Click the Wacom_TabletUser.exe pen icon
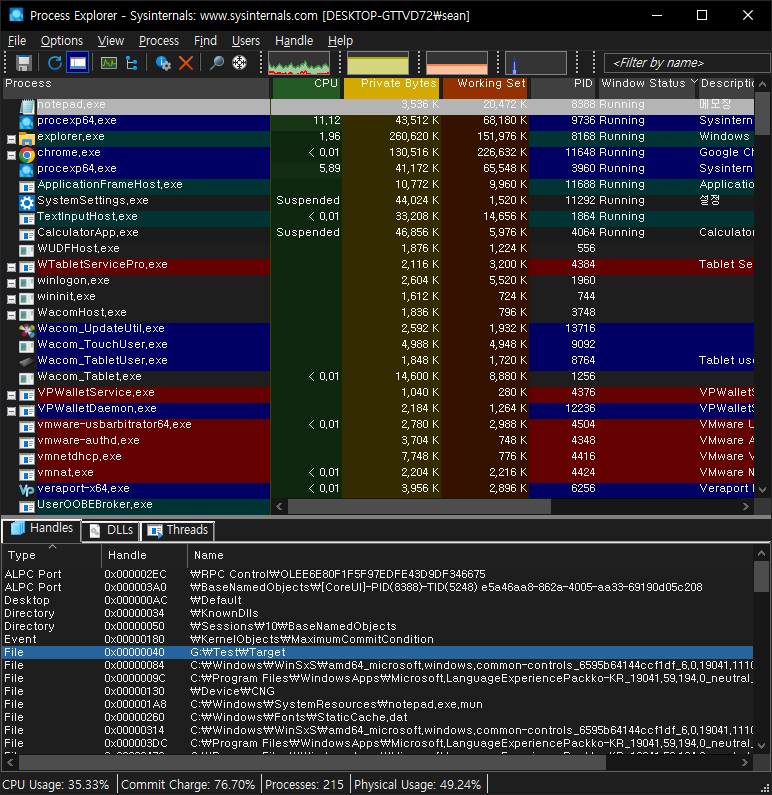772x795 pixels. pyautogui.click(x=27, y=362)
